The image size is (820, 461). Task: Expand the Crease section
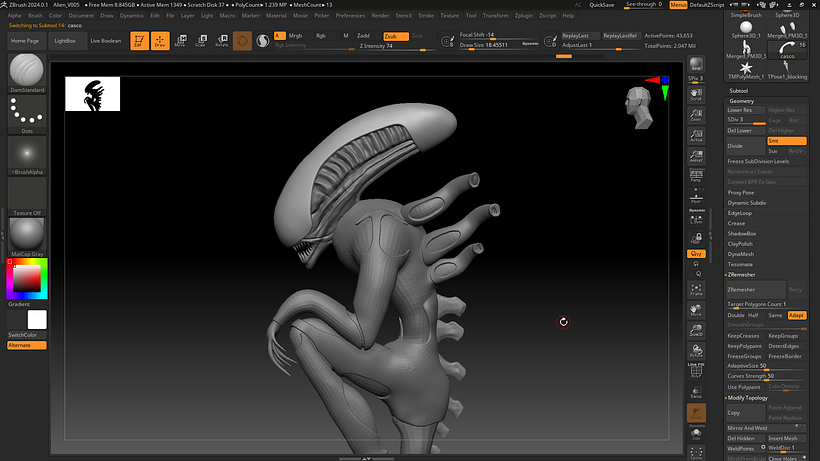(736, 223)
